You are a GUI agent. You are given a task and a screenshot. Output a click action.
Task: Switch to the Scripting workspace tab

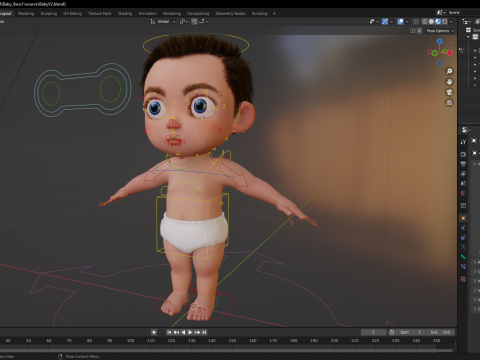(259, 14)
